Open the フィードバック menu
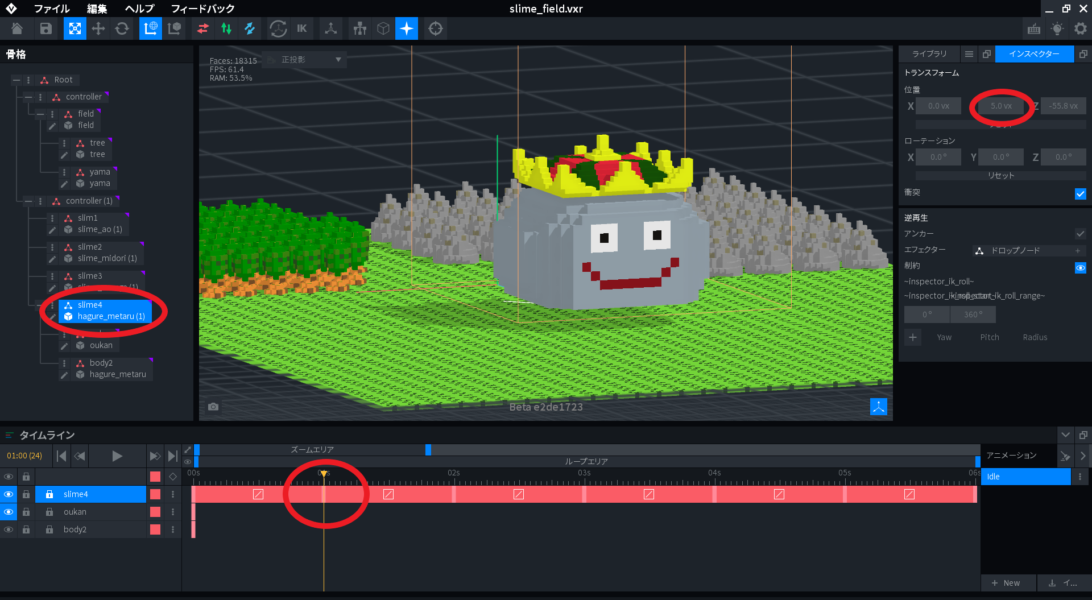This screenshot has height=600, width=1092. pyautogui.click(x=203, y=8)
